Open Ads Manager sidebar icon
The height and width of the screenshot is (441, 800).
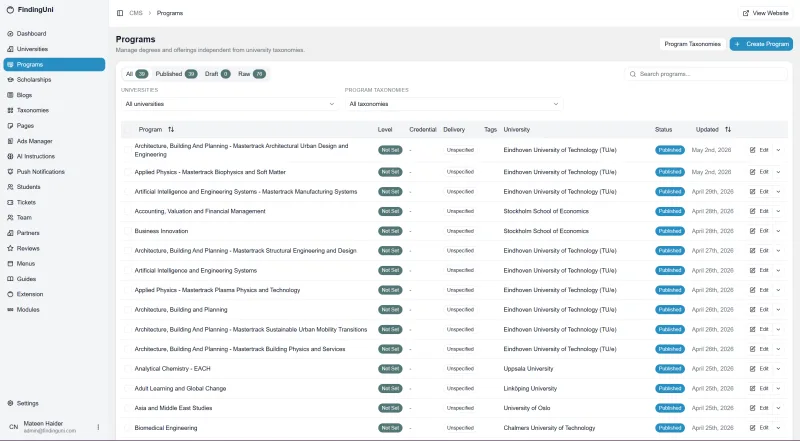10,141
